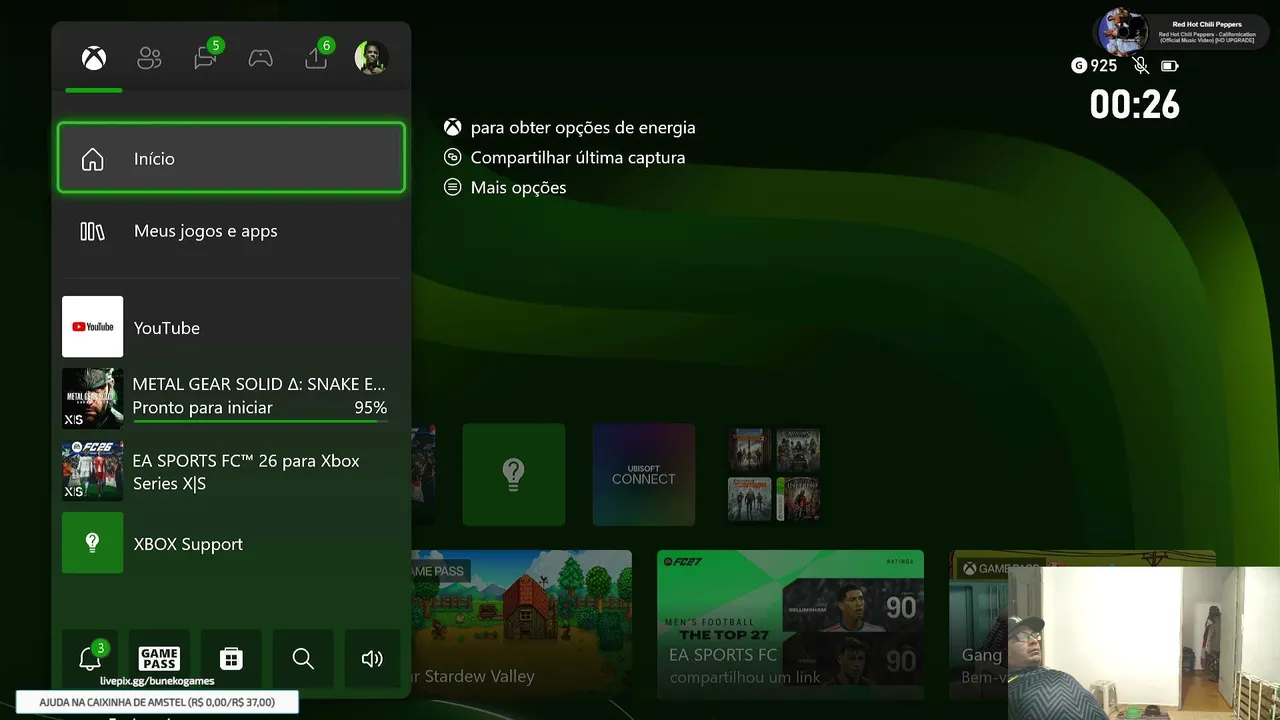Click the 95% install percentage

coord(370,408)
